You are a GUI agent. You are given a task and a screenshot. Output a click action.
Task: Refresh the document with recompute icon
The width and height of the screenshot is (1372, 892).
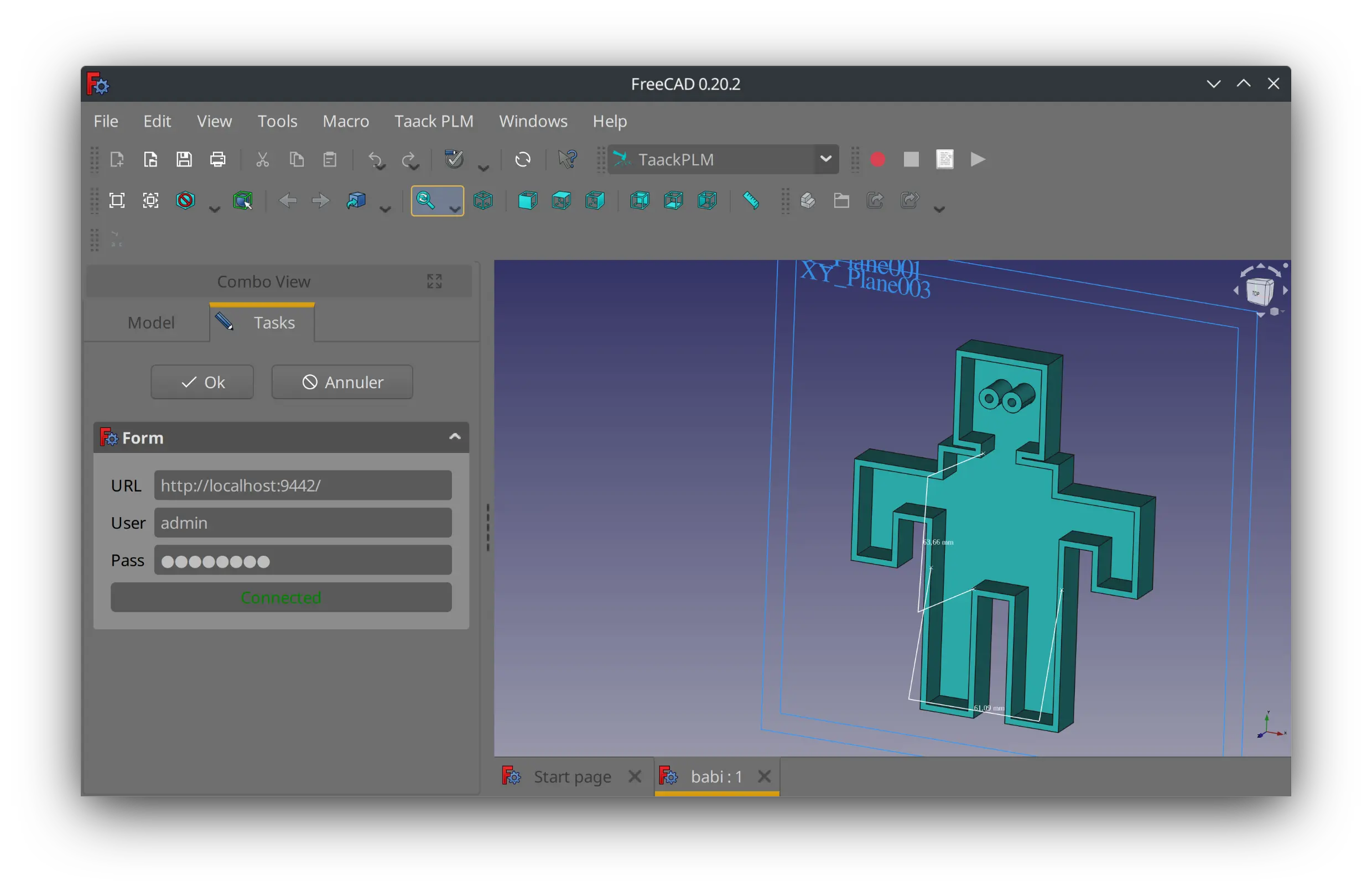pos(523,159)
